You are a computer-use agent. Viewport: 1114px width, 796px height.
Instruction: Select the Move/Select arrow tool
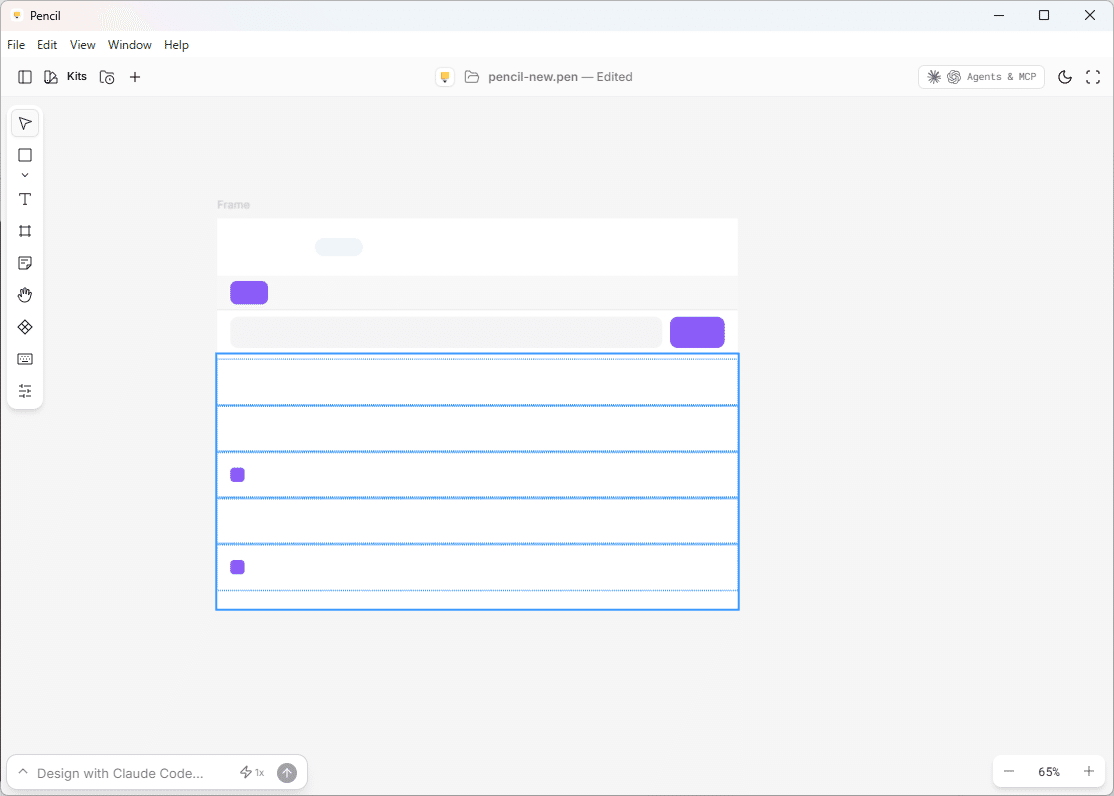pos(25,123)
